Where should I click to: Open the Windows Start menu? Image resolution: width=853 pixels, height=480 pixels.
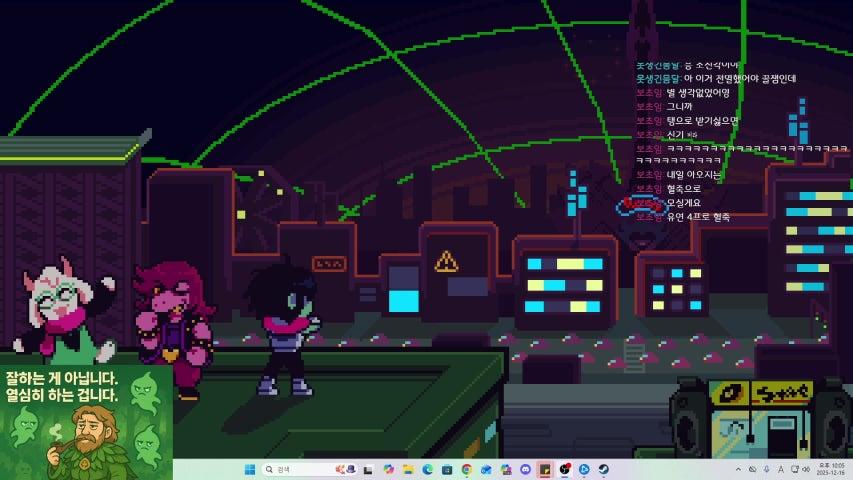point(247,469)
